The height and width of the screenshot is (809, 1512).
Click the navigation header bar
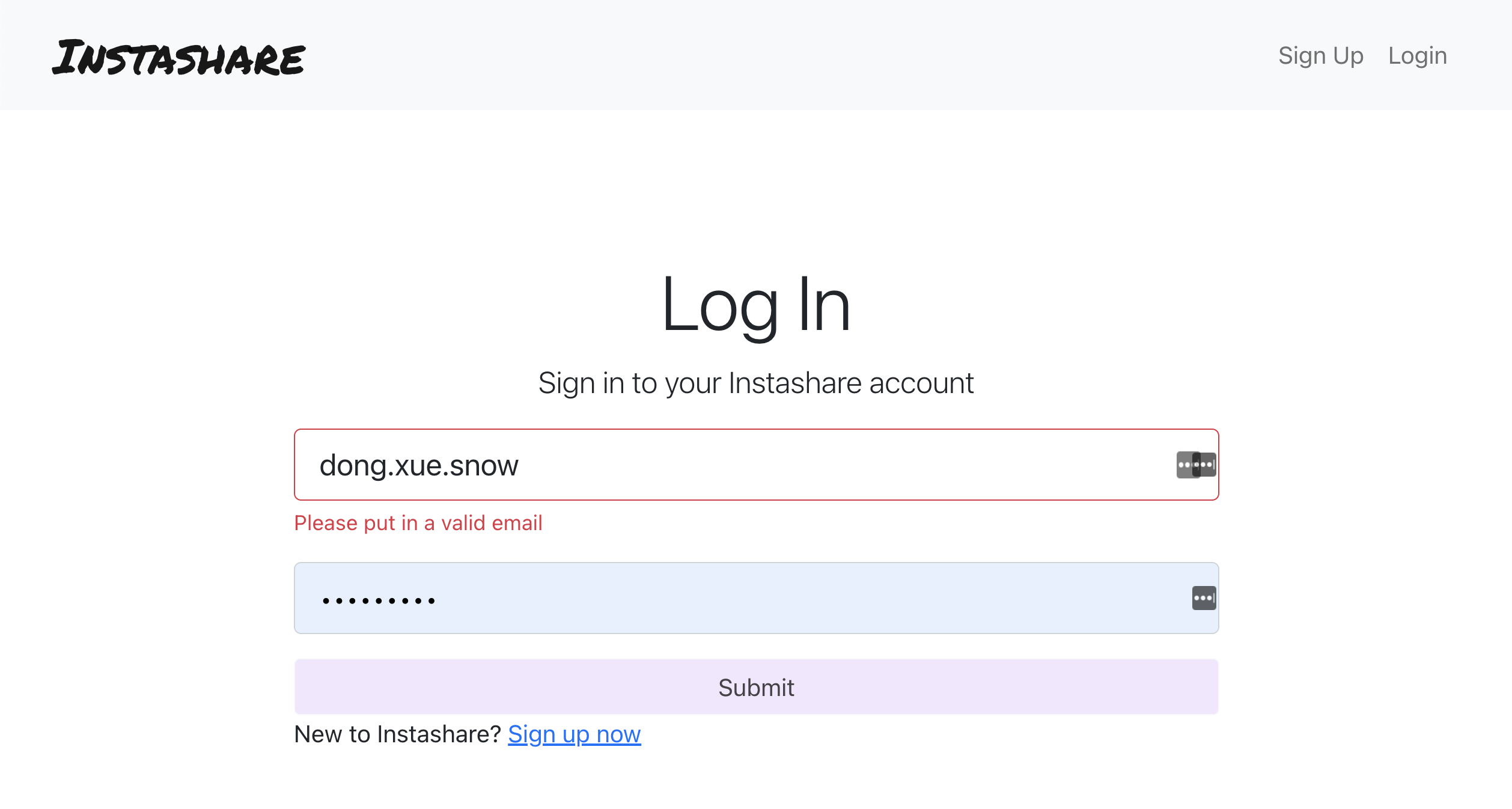point(756,55)
